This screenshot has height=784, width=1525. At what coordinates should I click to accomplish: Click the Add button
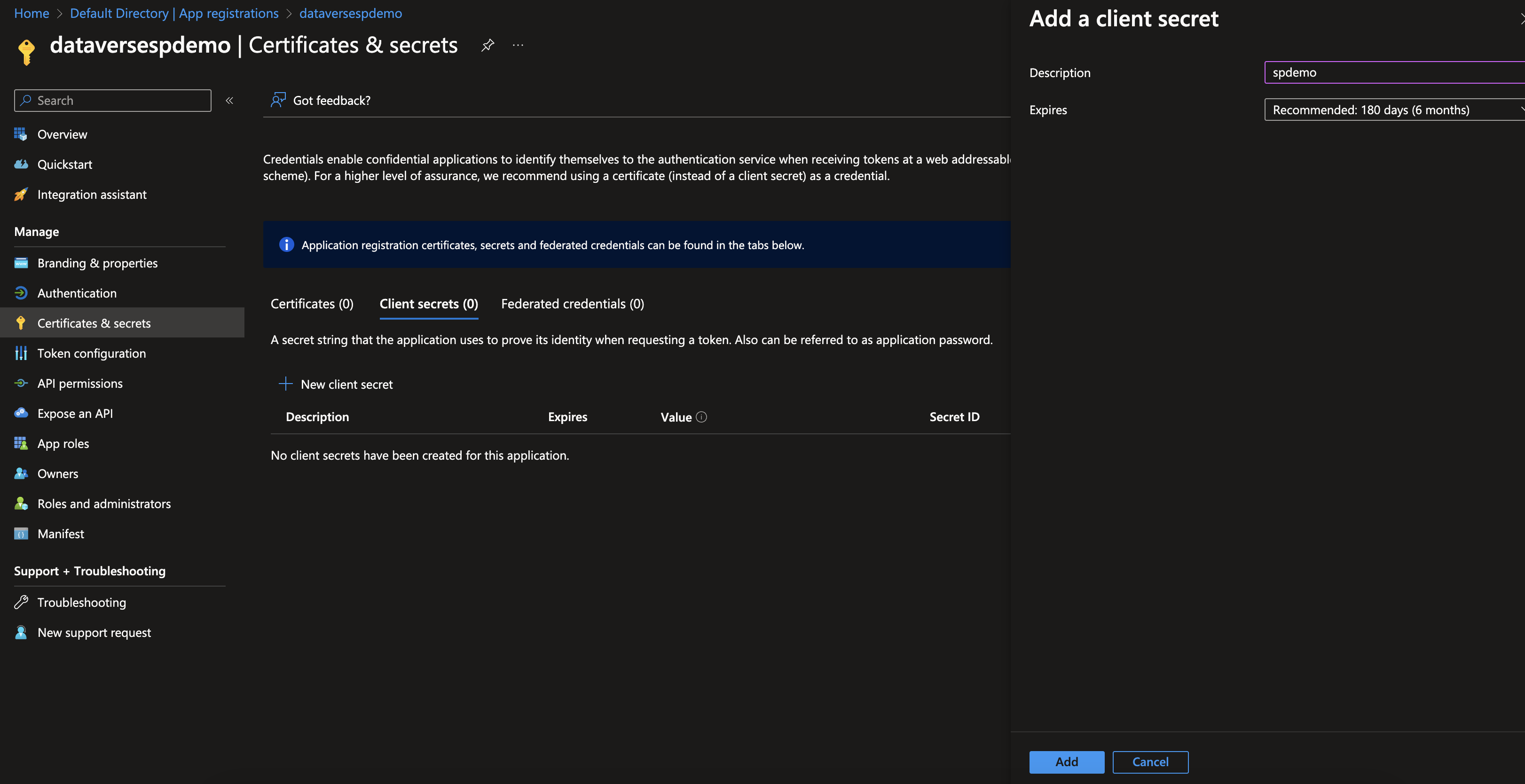click(x=1067, y=762)
